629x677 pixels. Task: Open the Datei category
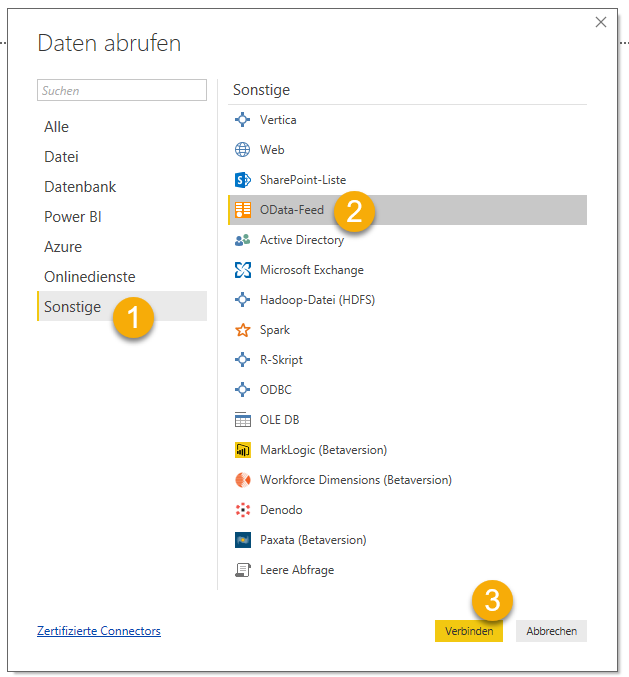(x=122, y=157)
